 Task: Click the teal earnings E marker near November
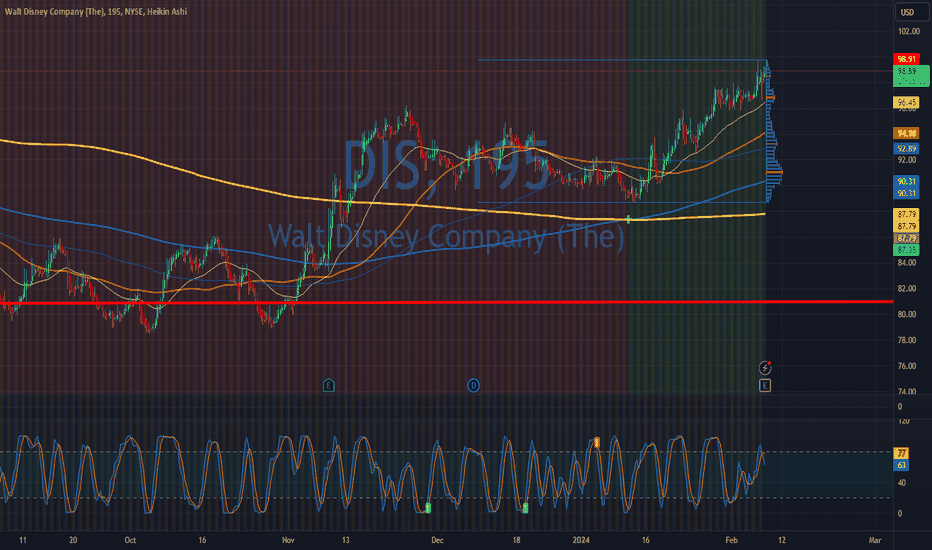tap(329, 386)
